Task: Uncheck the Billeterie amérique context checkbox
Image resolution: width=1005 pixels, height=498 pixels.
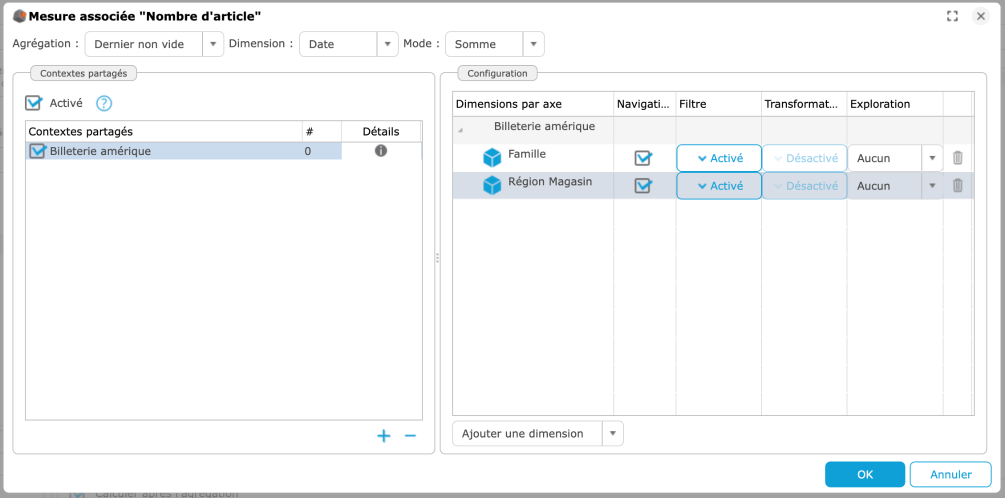Action: (x=38, y=151)
